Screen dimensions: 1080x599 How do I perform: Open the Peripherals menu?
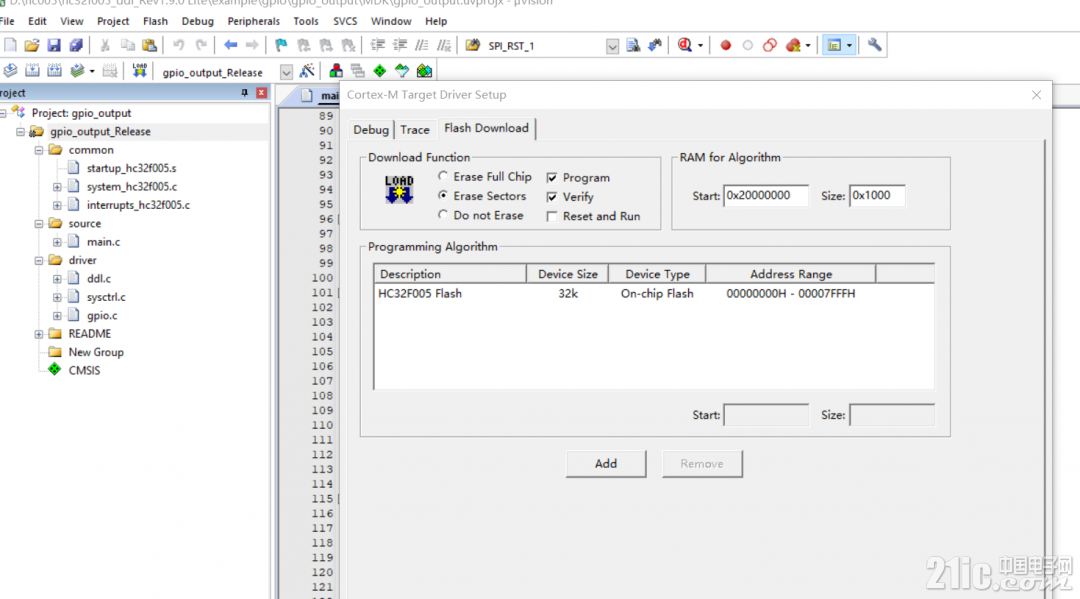(253, 21)
